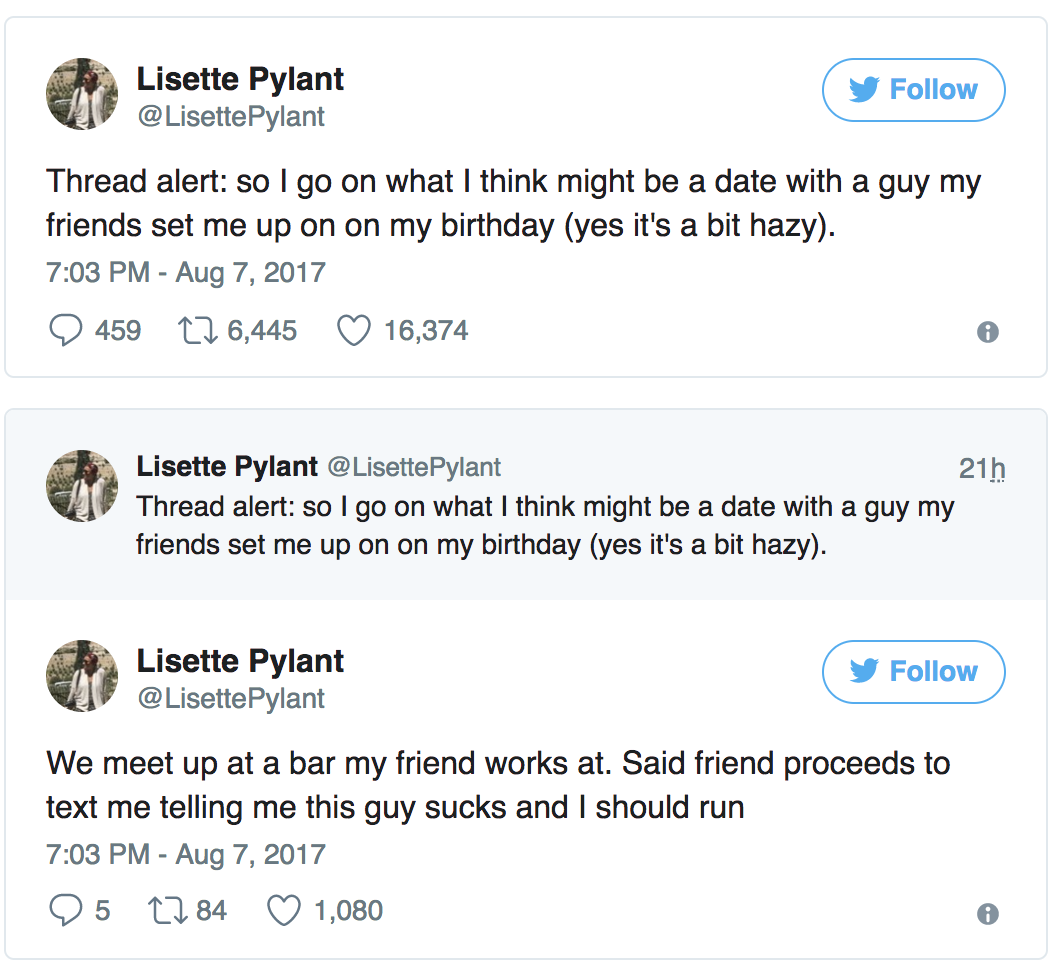Open bottom tweet's 7:03 PM - Aug 7, 2017 timestamp
This screenshot has height=976, width=1056.
pos(186,854)
